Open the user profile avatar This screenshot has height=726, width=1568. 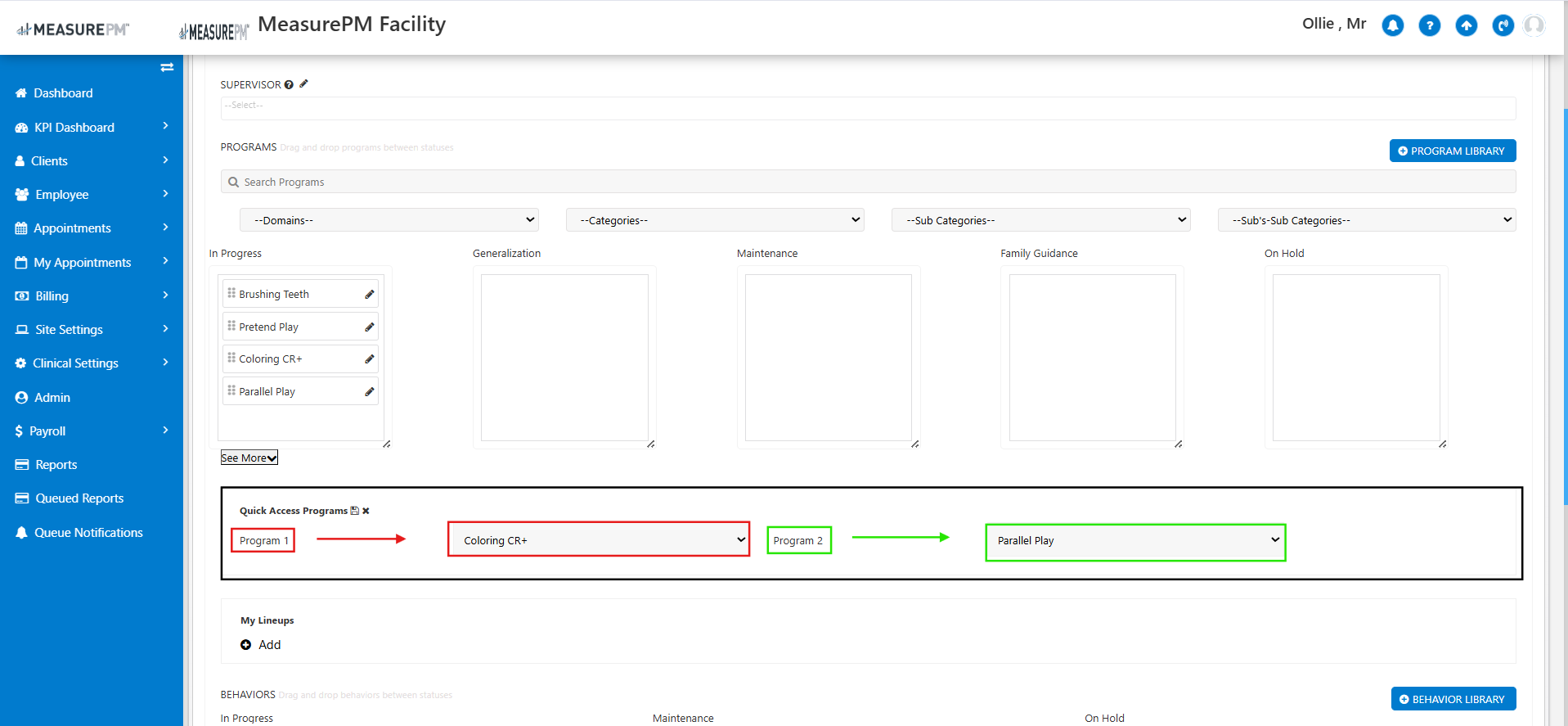pos(1534,25)
